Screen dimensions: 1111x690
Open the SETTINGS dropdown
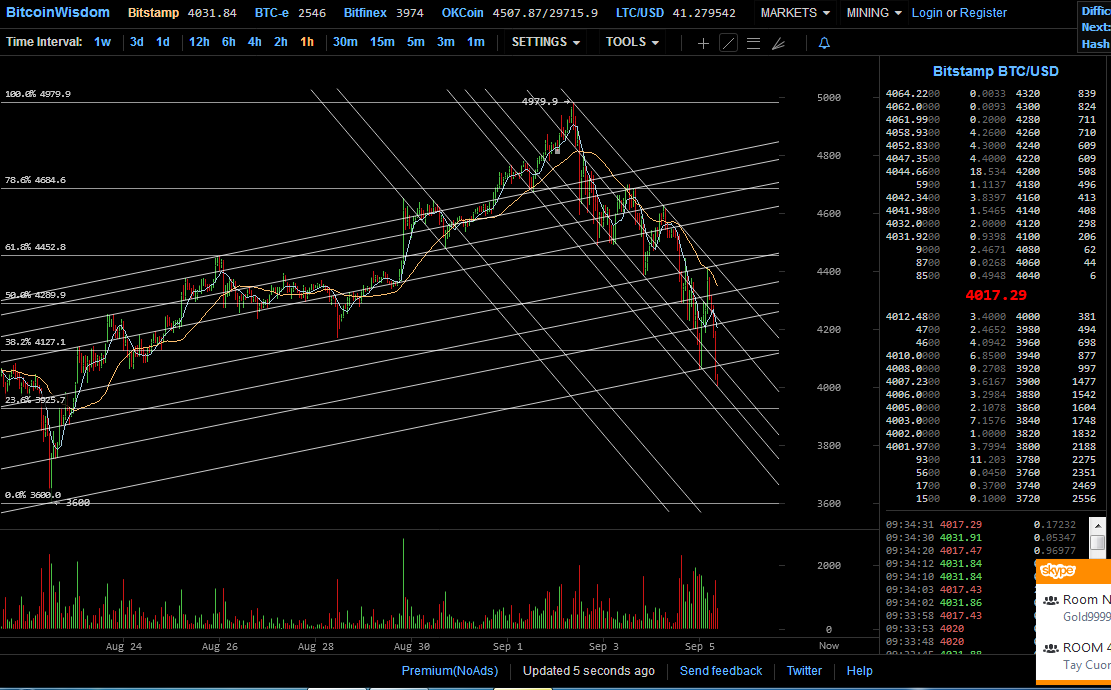point(546,42)
